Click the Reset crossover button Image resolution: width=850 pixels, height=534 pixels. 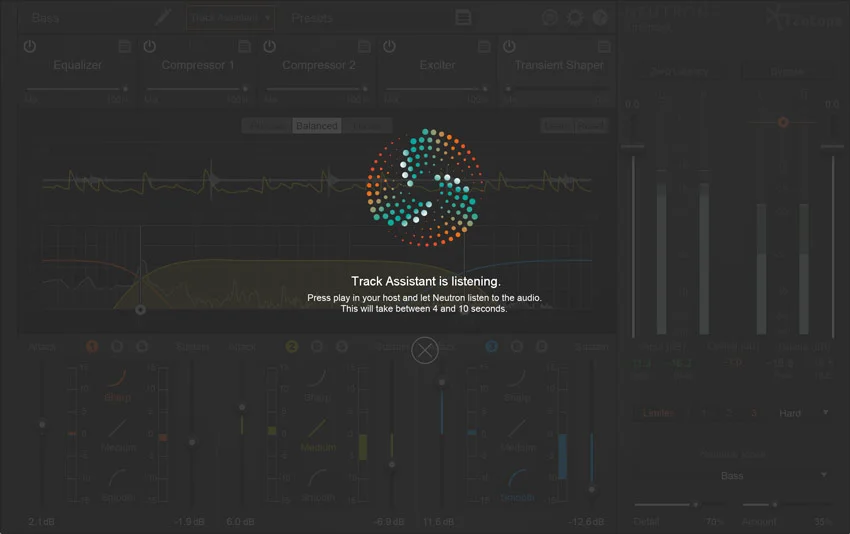coord(590,126)
